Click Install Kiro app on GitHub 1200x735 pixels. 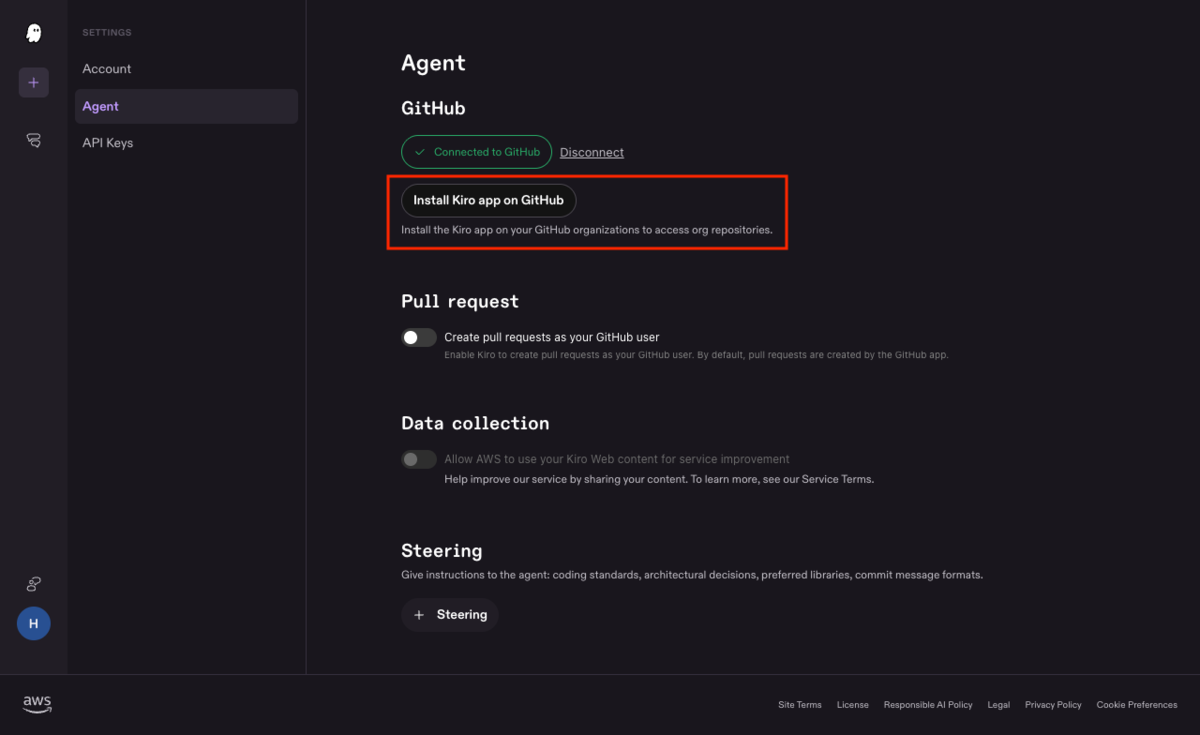click(x=488, y=200)
